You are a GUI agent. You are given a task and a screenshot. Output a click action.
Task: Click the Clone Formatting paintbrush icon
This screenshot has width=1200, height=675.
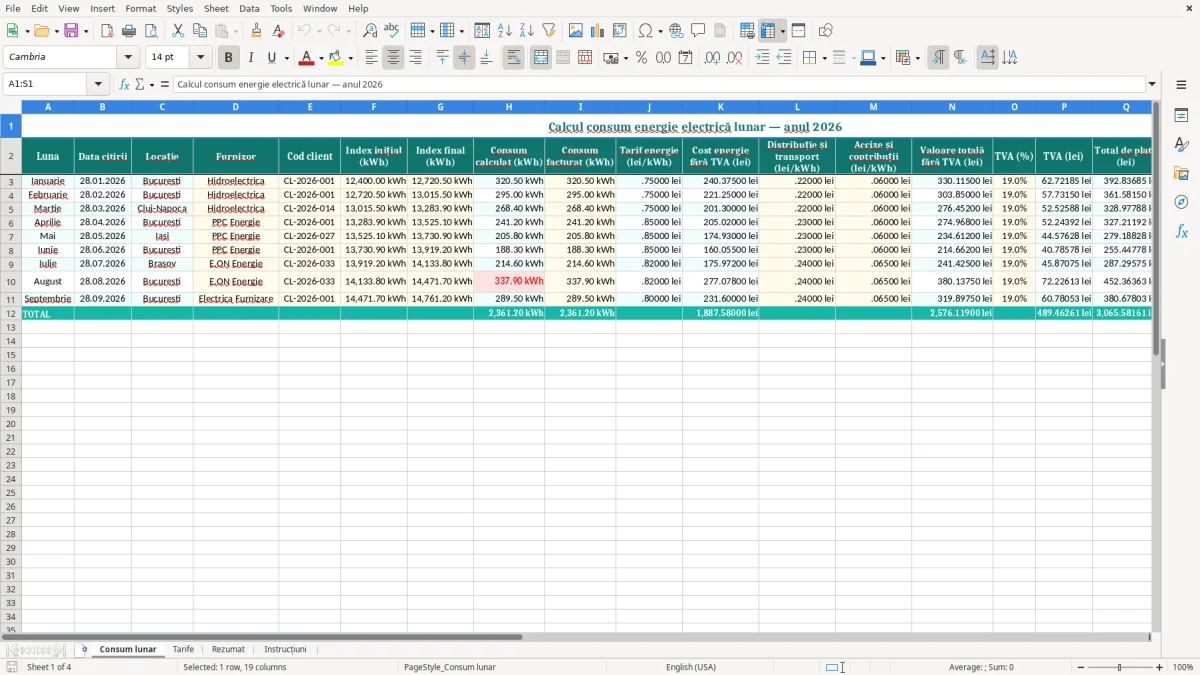point(257,31)
